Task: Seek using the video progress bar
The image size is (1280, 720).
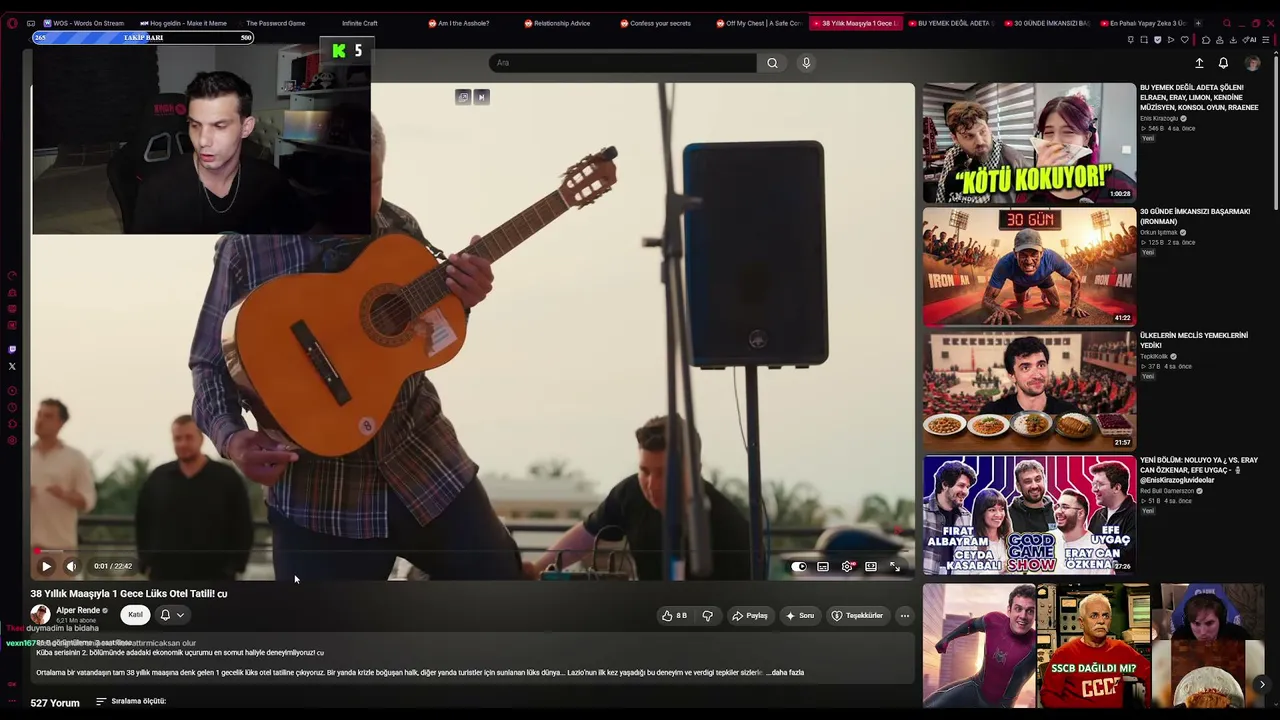Action: click(x=472, y=551)
